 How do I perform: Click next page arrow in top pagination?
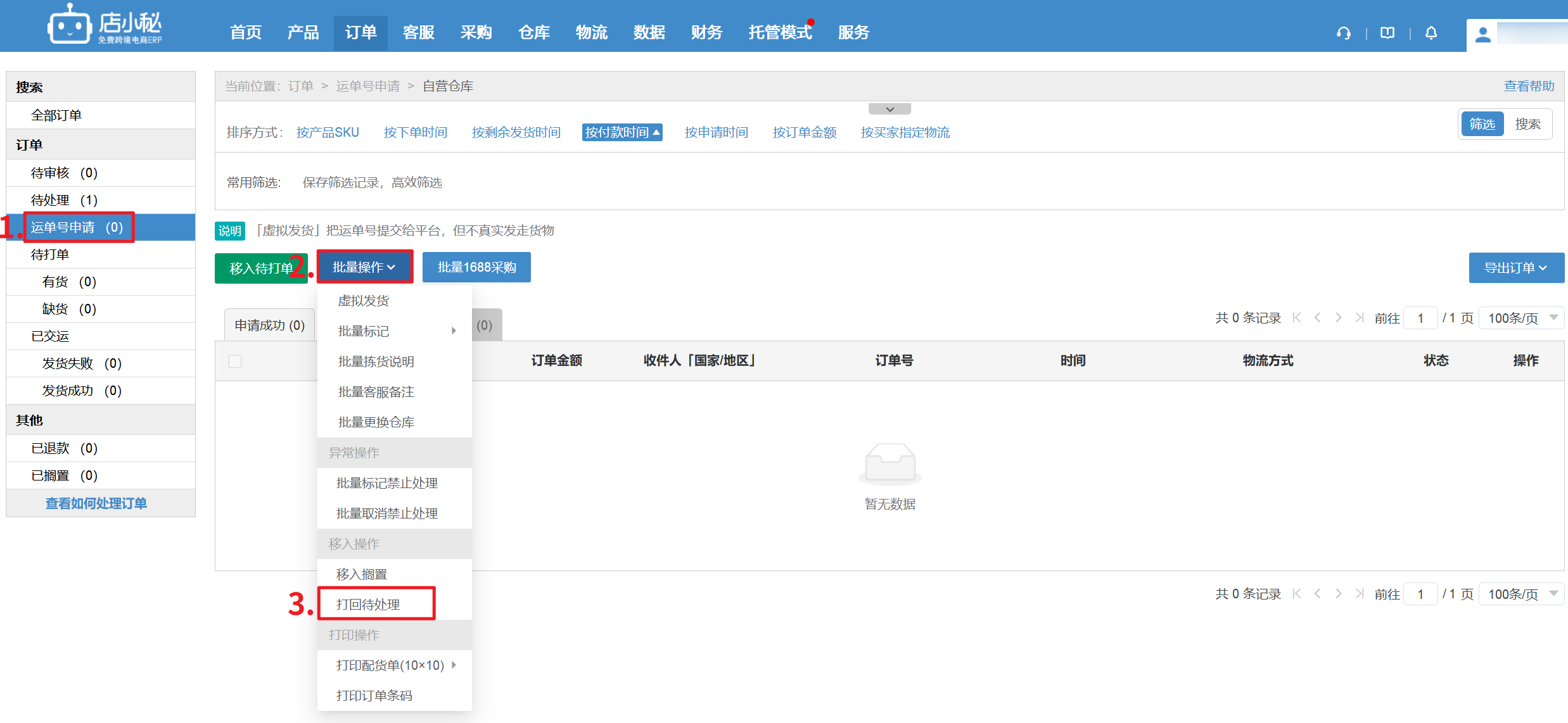(x=1339, y=318)
